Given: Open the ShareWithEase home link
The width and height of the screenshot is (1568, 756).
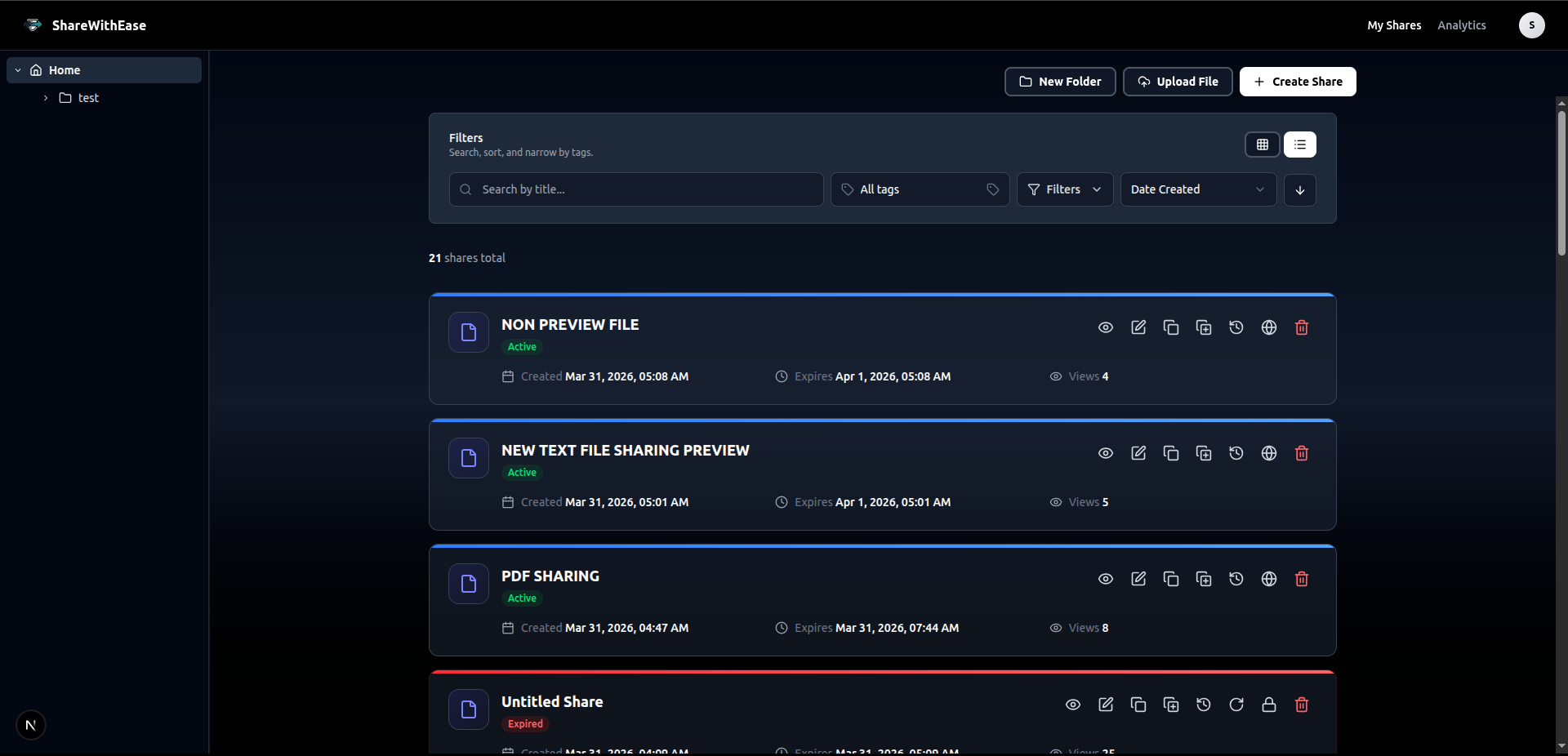Looking at the screenshot, I should click(99, 25).
